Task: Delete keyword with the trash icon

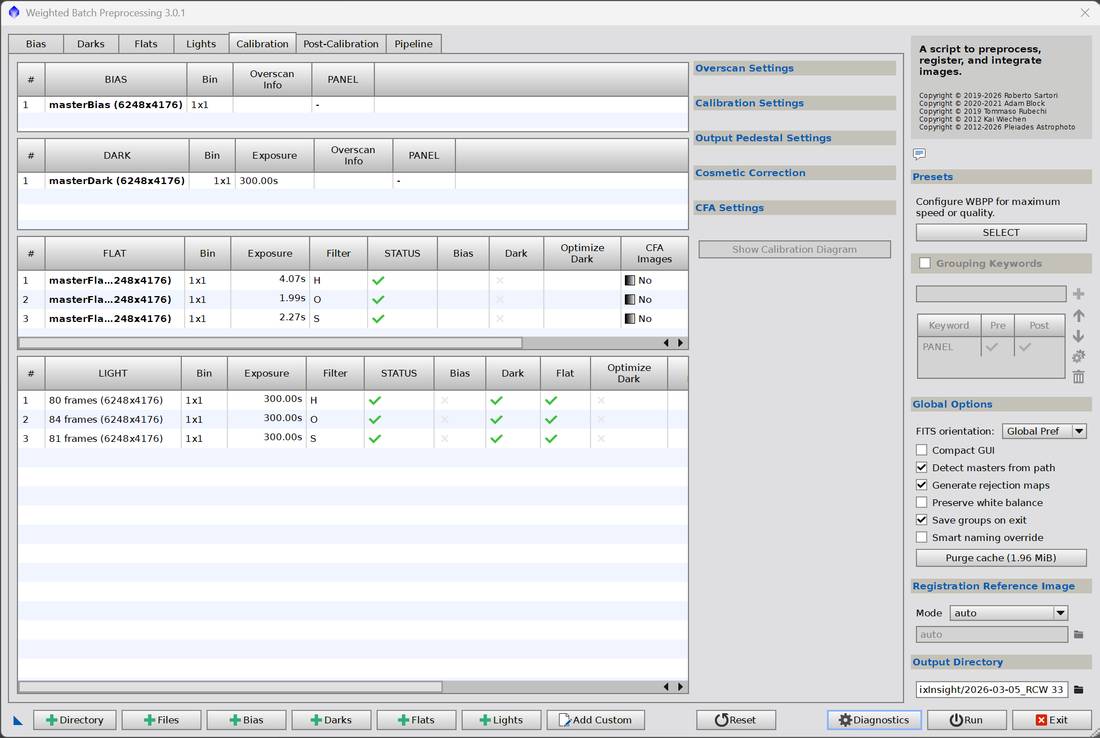Action: [1078, 377]
